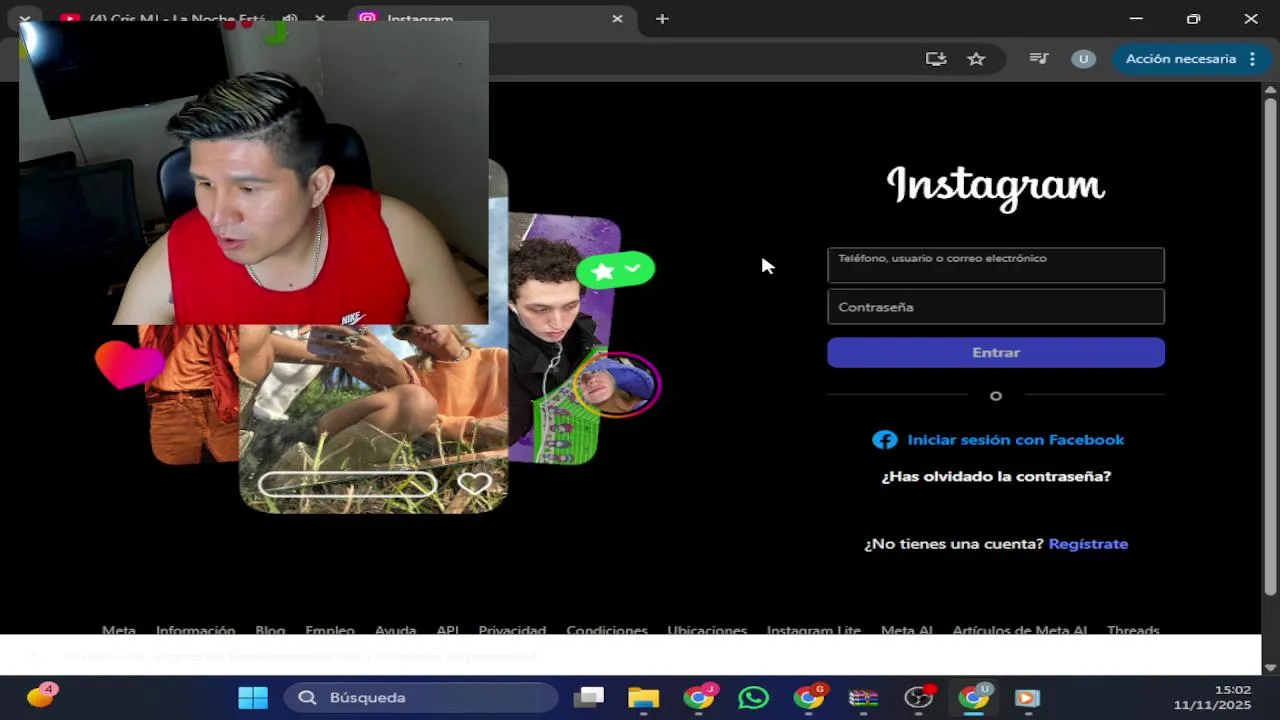Open File Explorer from taskbar
The image size is (1280, 720).
tap(643, 697)
